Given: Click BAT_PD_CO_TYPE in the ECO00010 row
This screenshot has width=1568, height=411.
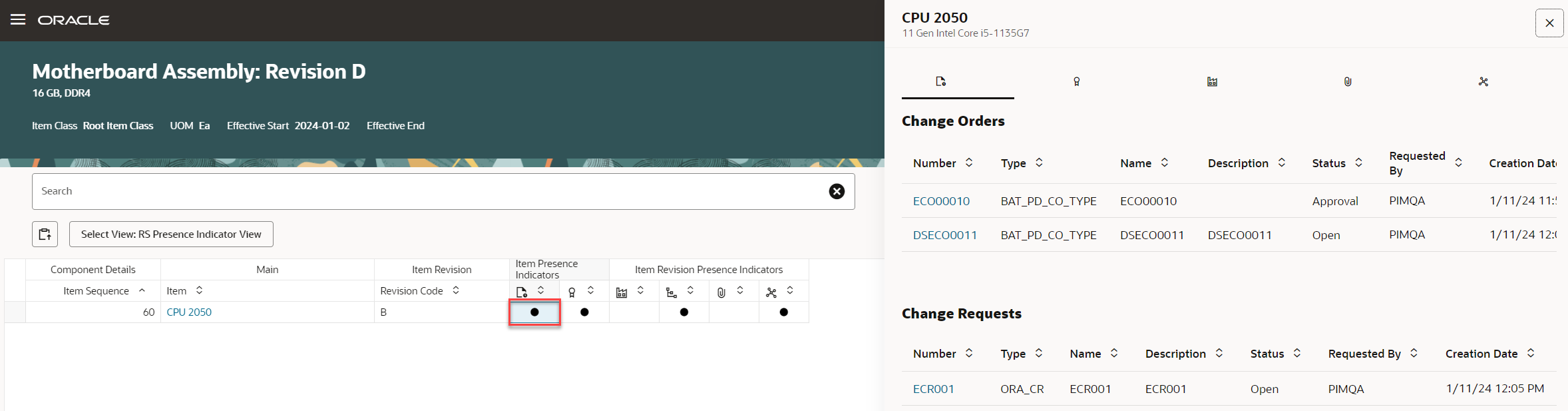Looking at the screenshot, I should pos(1049,201).
